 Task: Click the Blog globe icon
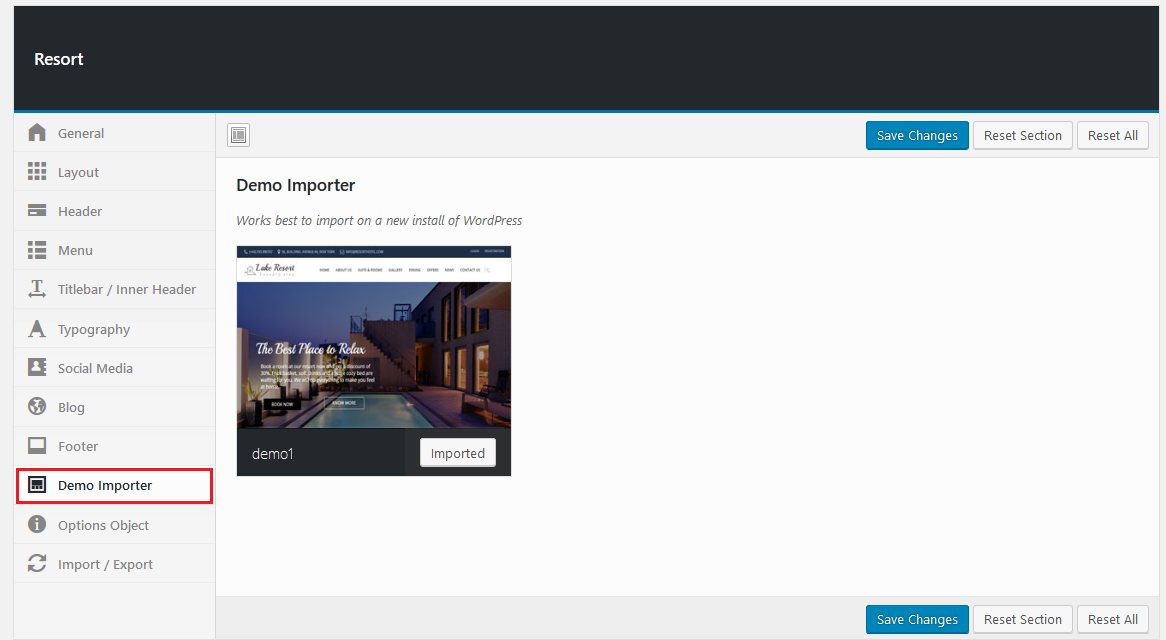[x=37, y=407]
